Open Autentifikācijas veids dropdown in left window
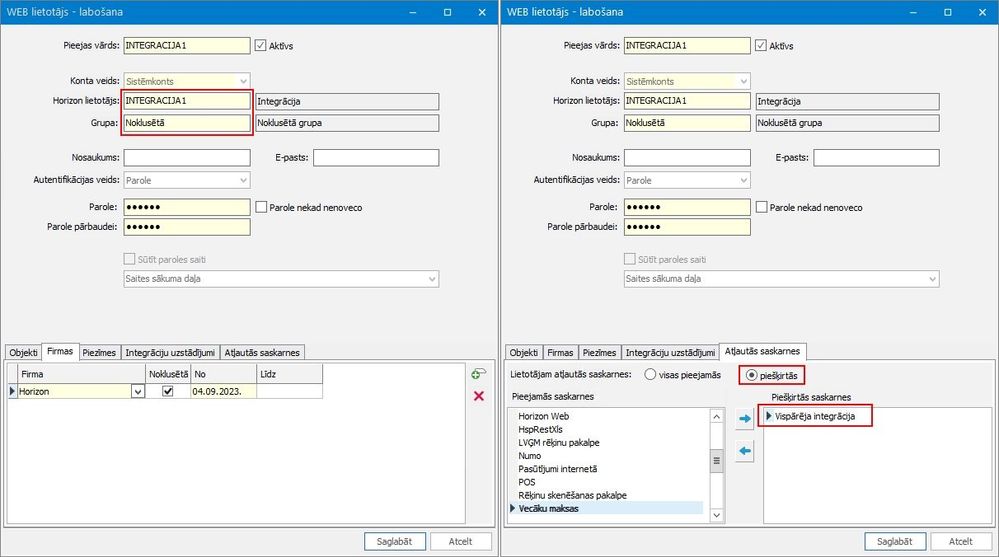This screenshot has width=999, height=557. 243,180
